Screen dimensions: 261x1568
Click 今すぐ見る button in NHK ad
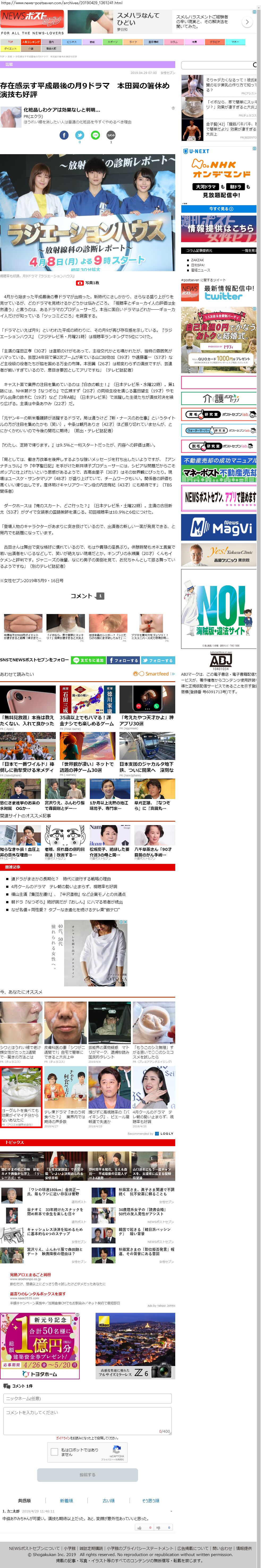[x=219, y=209]
